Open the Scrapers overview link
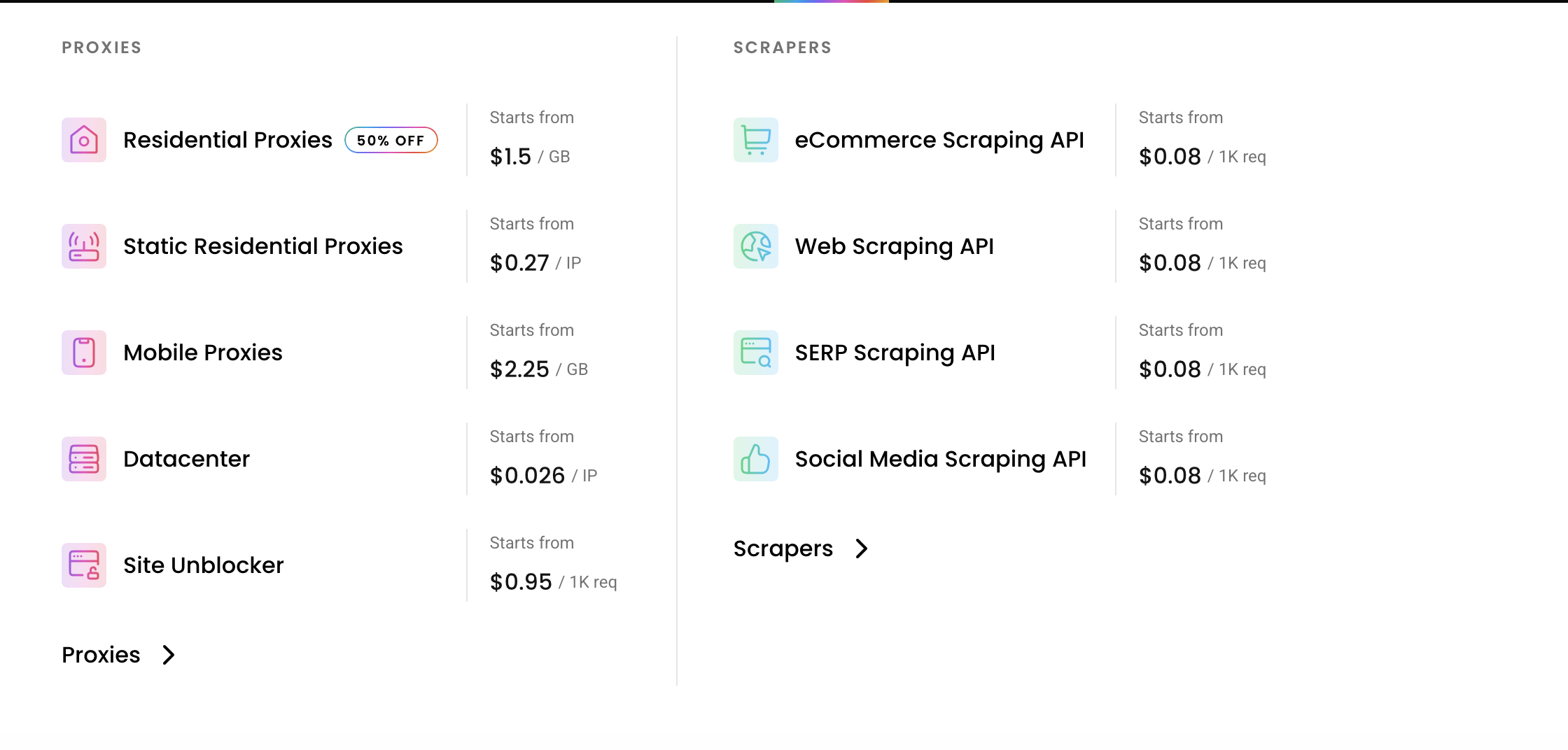1568x750 pixels. [783, 549]
